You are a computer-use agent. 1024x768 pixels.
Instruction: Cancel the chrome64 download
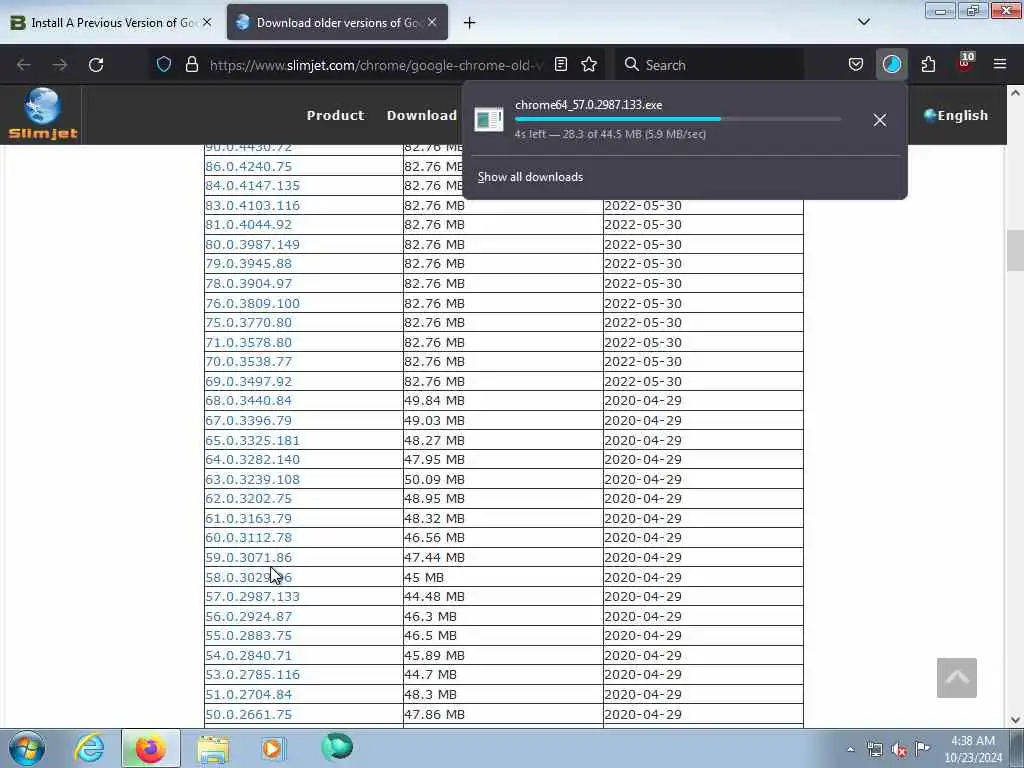pos(880,120)
